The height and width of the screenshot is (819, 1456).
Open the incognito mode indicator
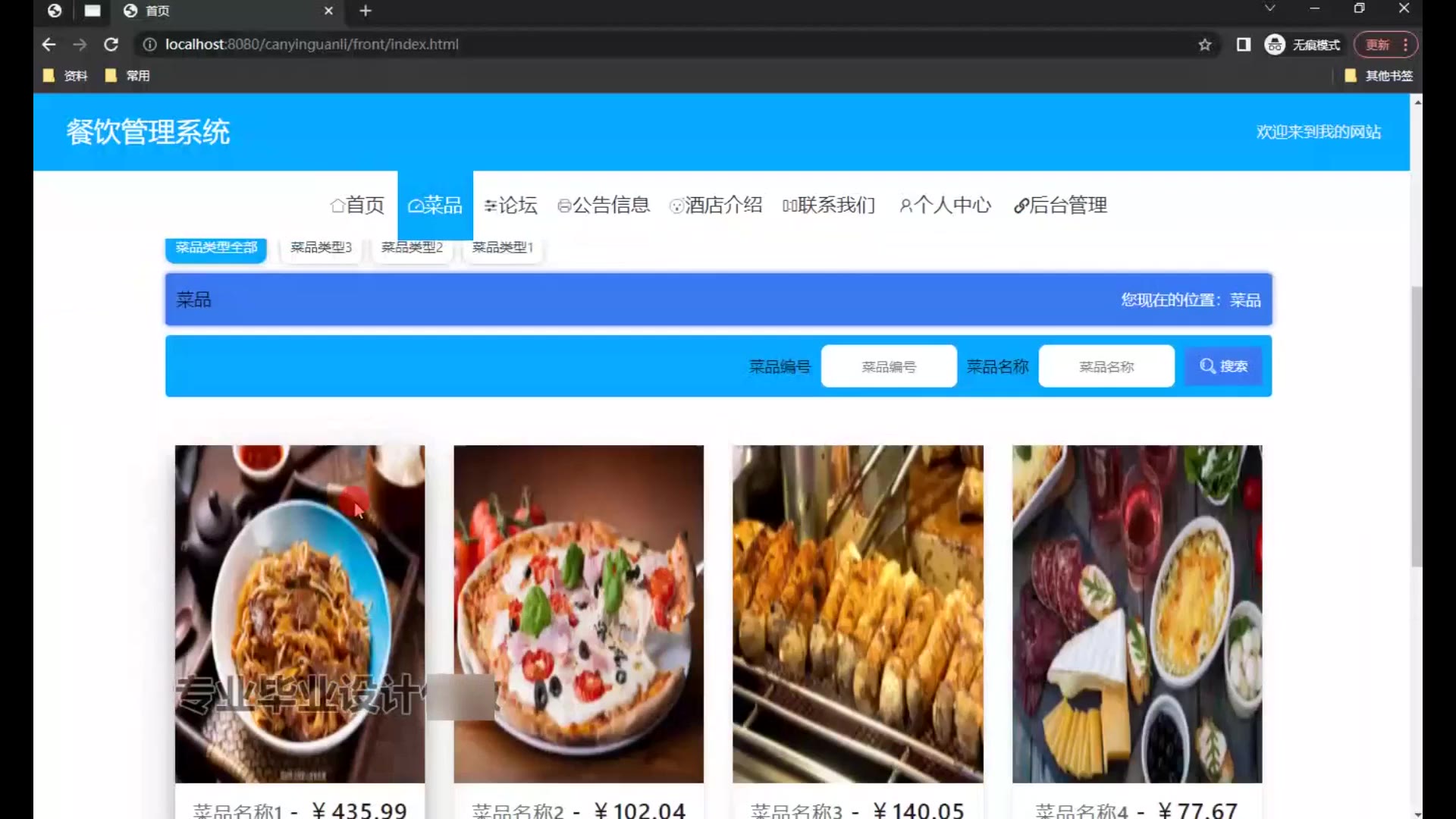pyautogui.click(x=1302, y=45)
